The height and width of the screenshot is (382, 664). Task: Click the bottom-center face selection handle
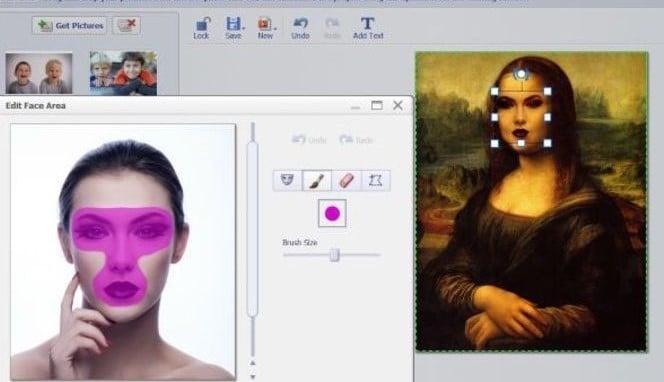(521, 144)
